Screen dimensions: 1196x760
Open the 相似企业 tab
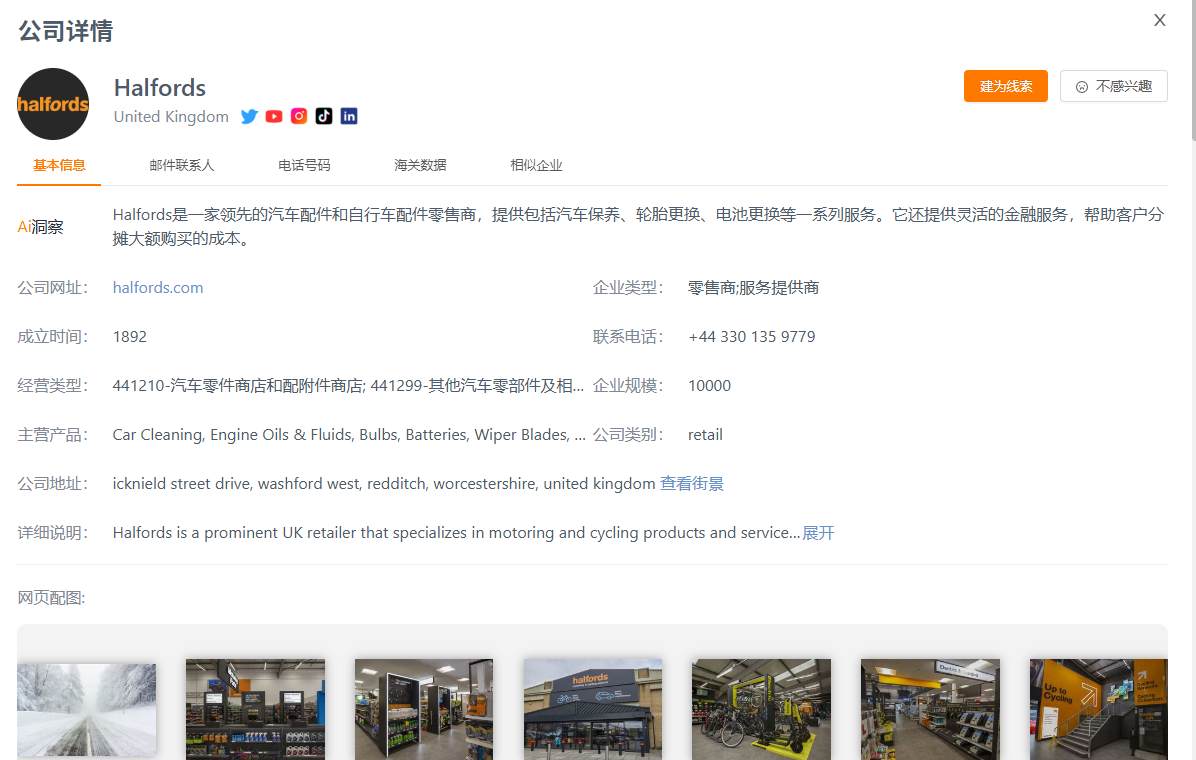(x=535, y=166)
